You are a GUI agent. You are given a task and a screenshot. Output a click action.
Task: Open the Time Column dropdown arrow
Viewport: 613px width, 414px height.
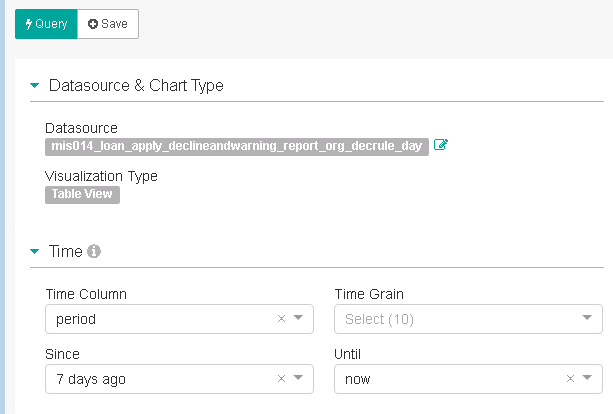[x=298, y=317]
